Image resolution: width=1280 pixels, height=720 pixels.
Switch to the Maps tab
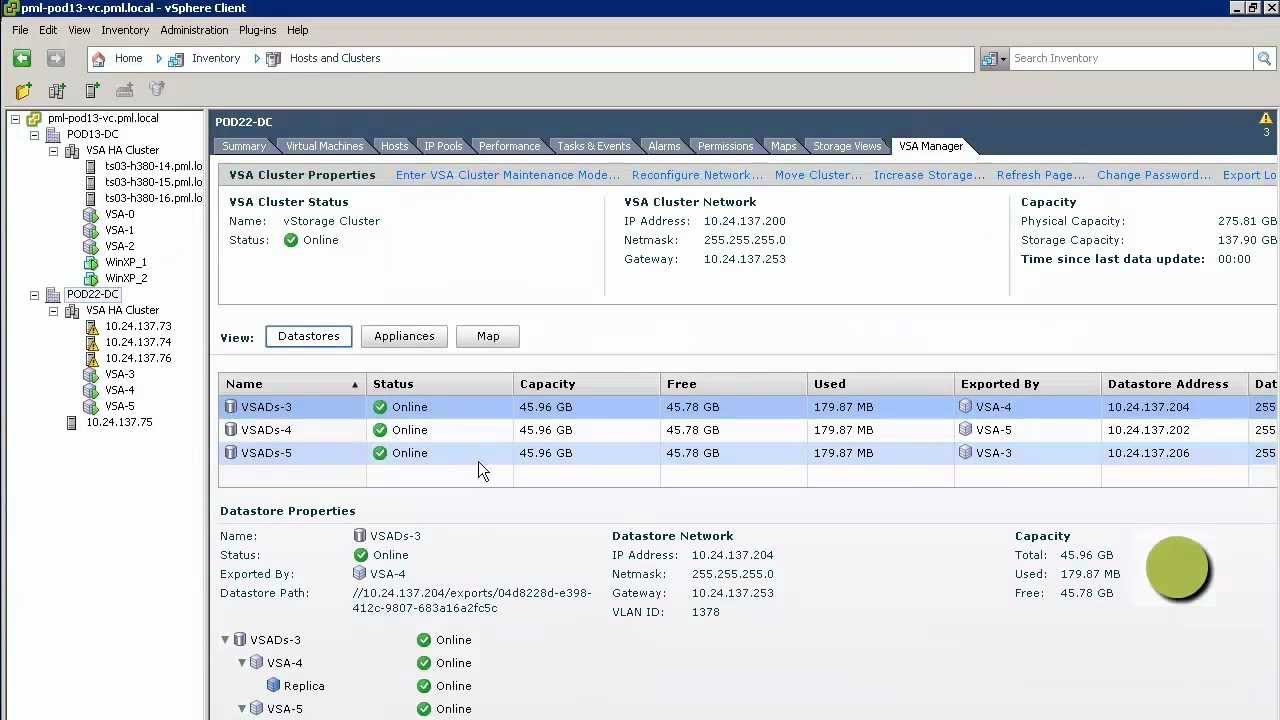coord(783,146)
